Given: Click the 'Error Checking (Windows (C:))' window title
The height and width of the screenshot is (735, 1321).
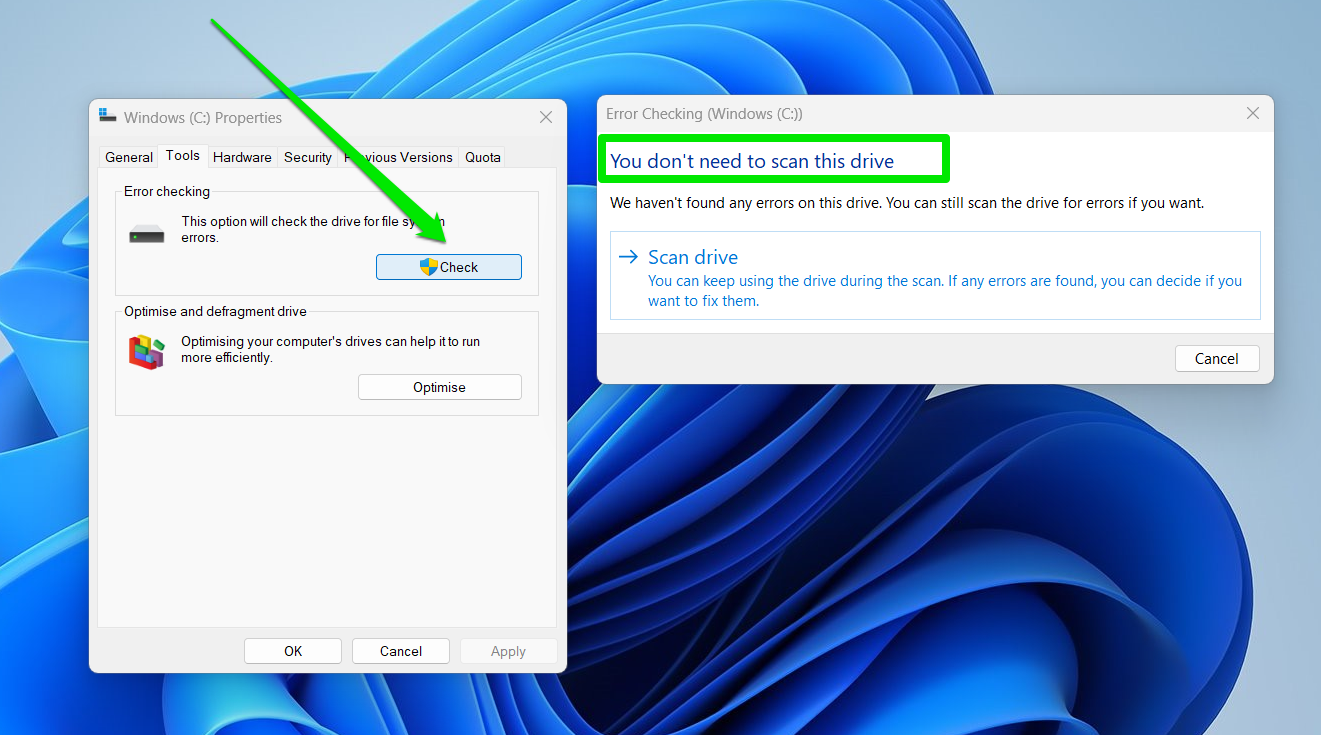Looking at the screenshot, I should click(704, 114).
